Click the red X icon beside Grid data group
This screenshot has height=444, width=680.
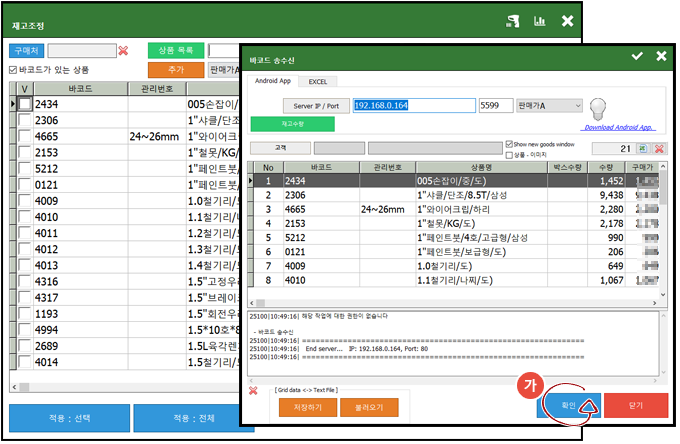(x=253, y=391)
